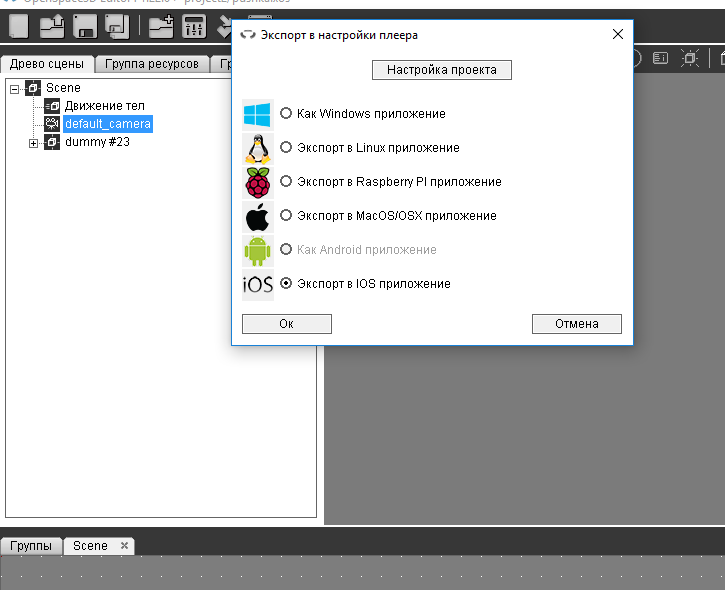This screenshot has width=725, height=590.
Task: Click the dummy #23 node icon
Action: [x=52, y=142]
